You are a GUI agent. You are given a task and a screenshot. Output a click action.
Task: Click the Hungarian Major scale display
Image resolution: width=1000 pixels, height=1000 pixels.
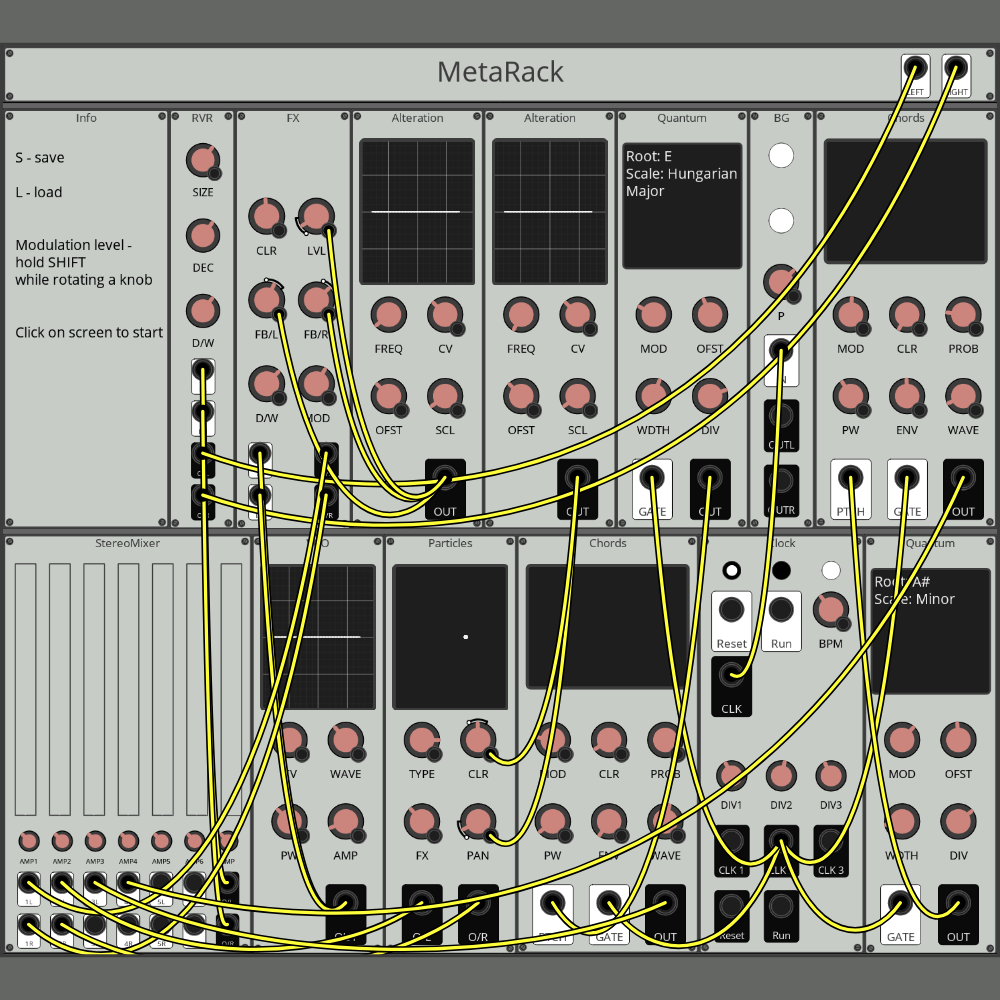(x=681, y=204)
